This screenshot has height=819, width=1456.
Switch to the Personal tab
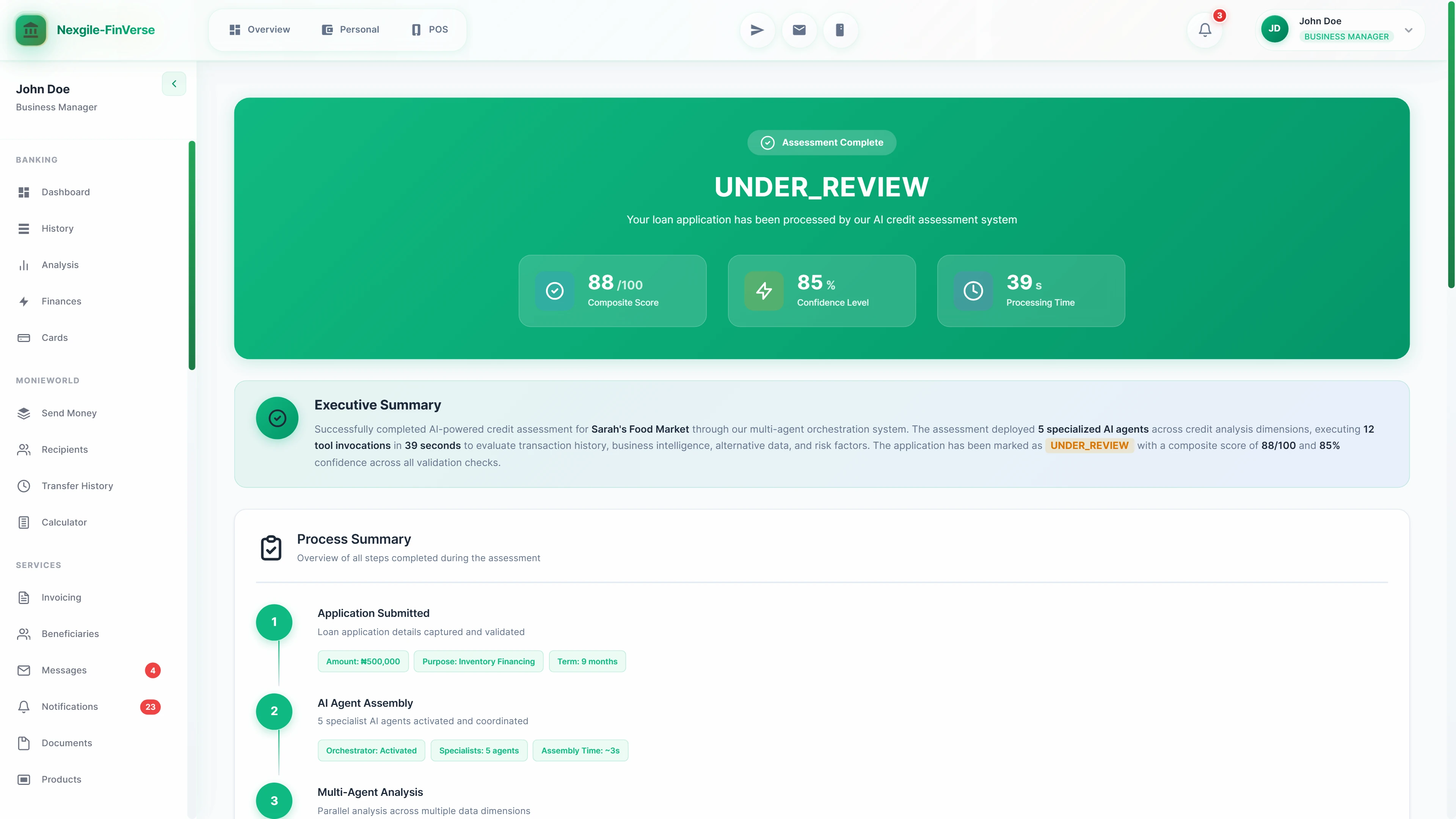(350, 29)
